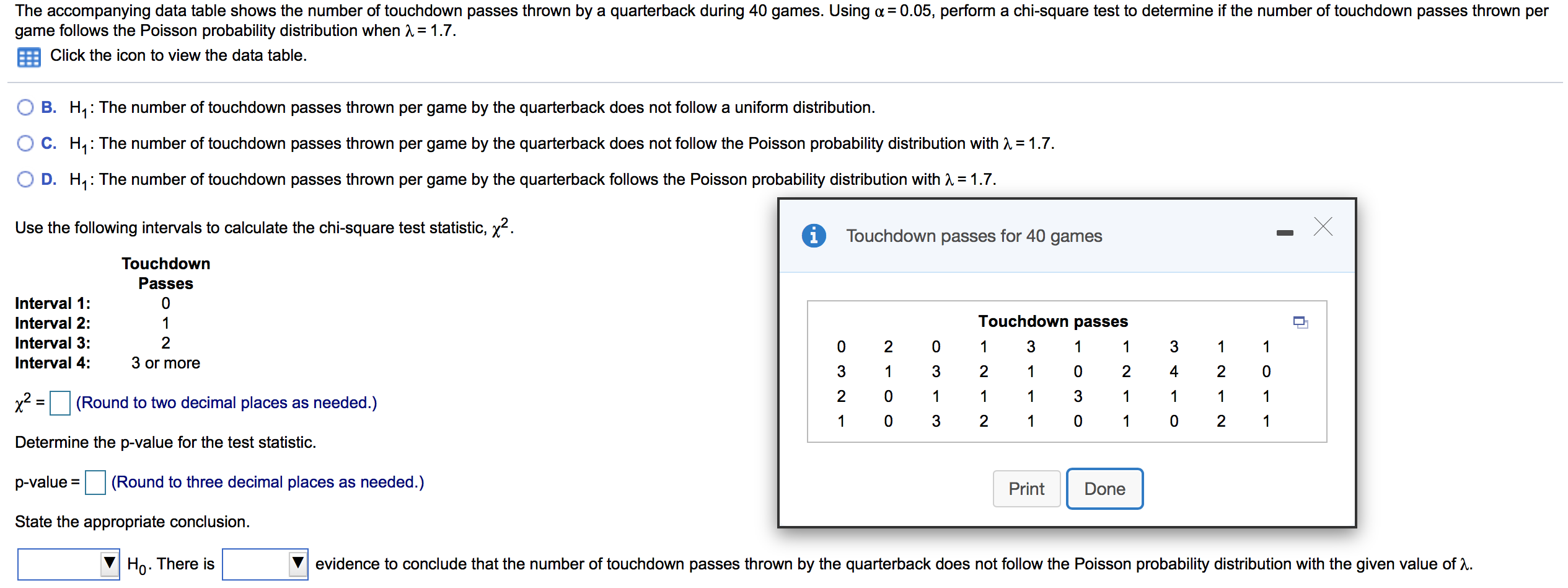Screen dimensions: 1568x588
Task: Click the info icon on the dialog header
Action: (814, 236)
